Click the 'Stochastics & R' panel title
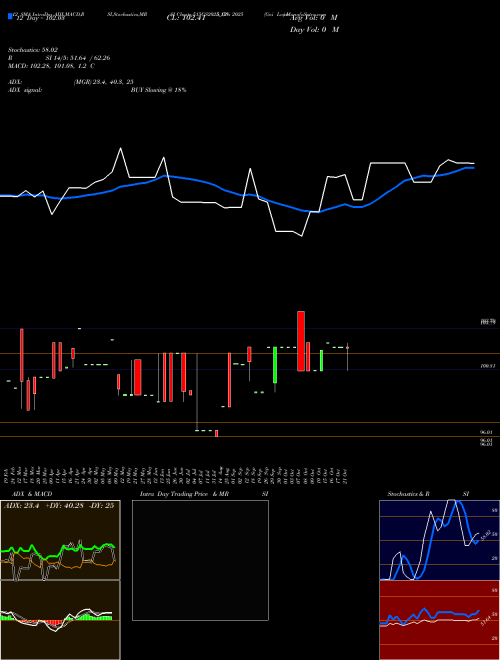The image size is (500, 660). 408,494
